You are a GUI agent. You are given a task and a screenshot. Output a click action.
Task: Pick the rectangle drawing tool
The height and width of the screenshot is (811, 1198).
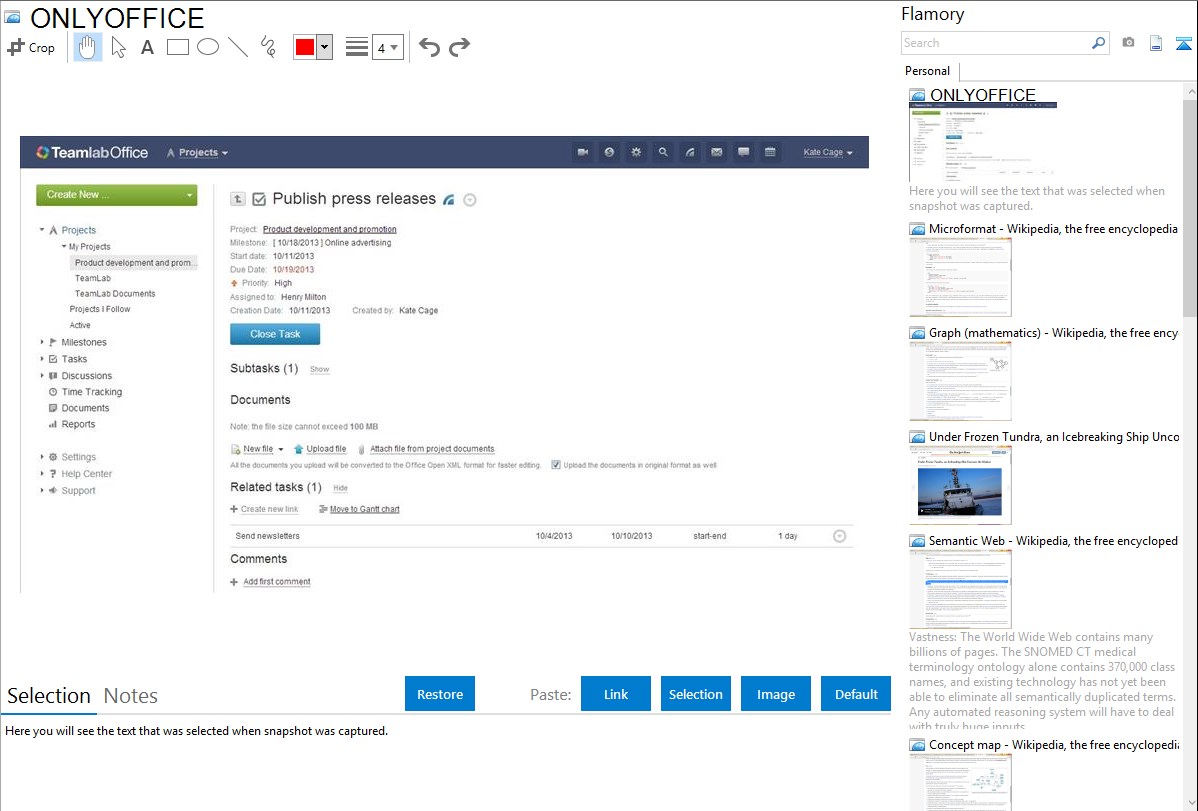pyautogui.click(x=177, y=47)
